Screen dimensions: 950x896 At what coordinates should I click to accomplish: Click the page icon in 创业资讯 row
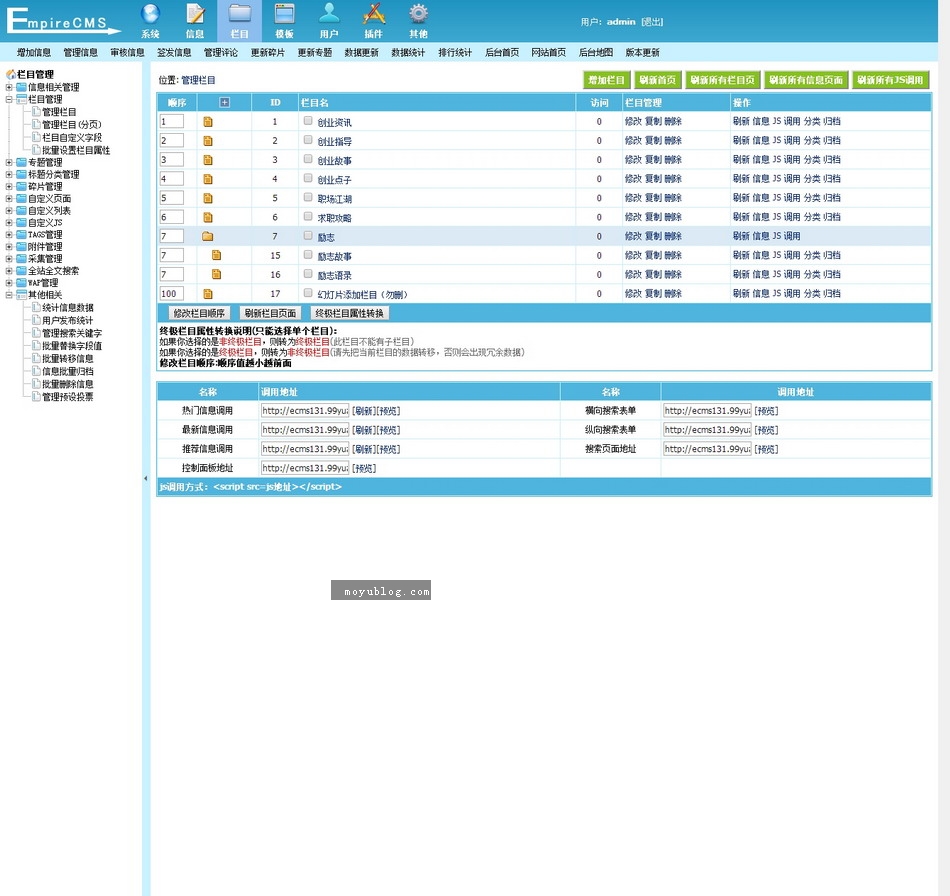208,122
